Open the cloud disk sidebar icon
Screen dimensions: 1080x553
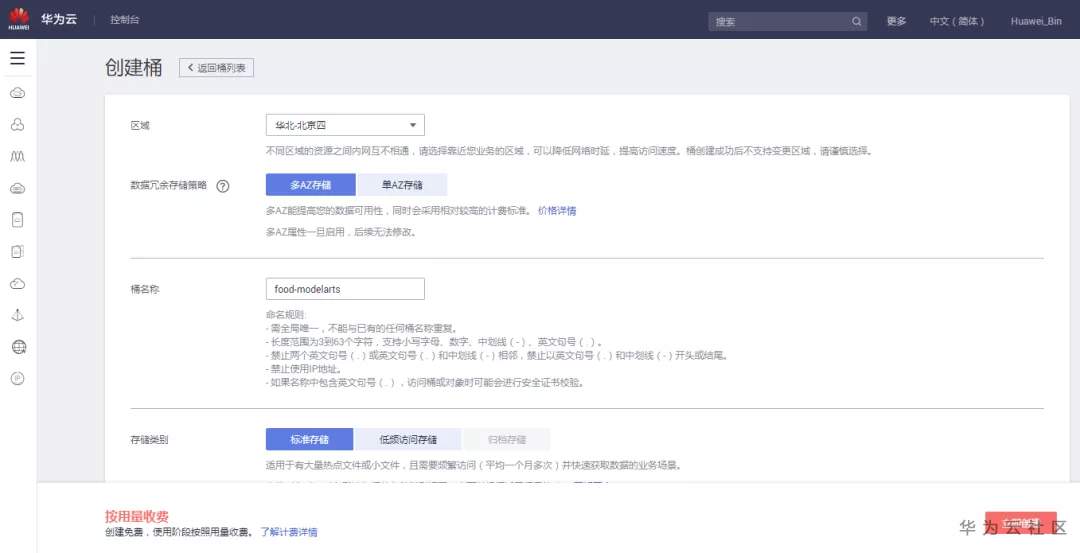tap(18, 188)
